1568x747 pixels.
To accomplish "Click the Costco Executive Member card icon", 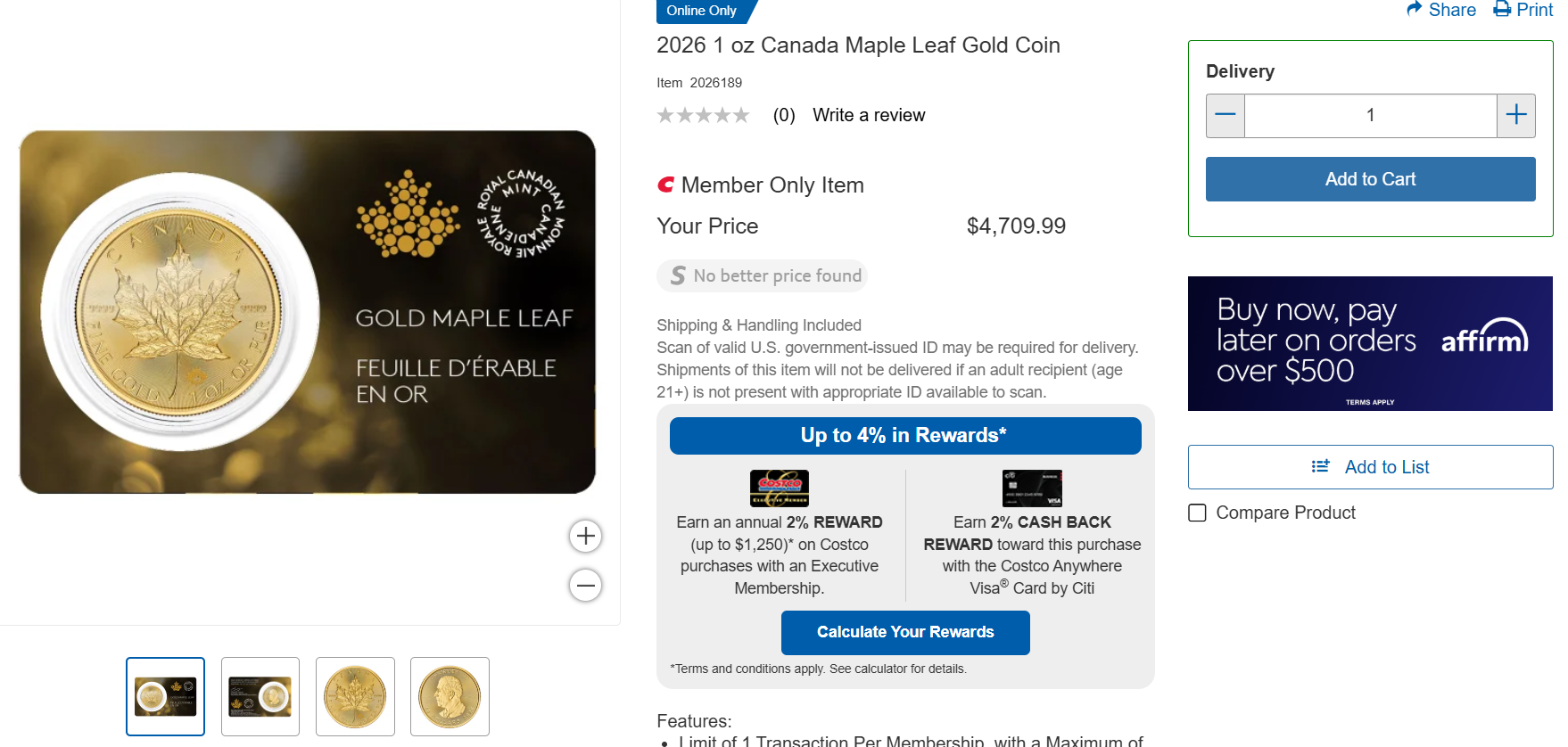I will pyautogui.click(x=779, y=488).
